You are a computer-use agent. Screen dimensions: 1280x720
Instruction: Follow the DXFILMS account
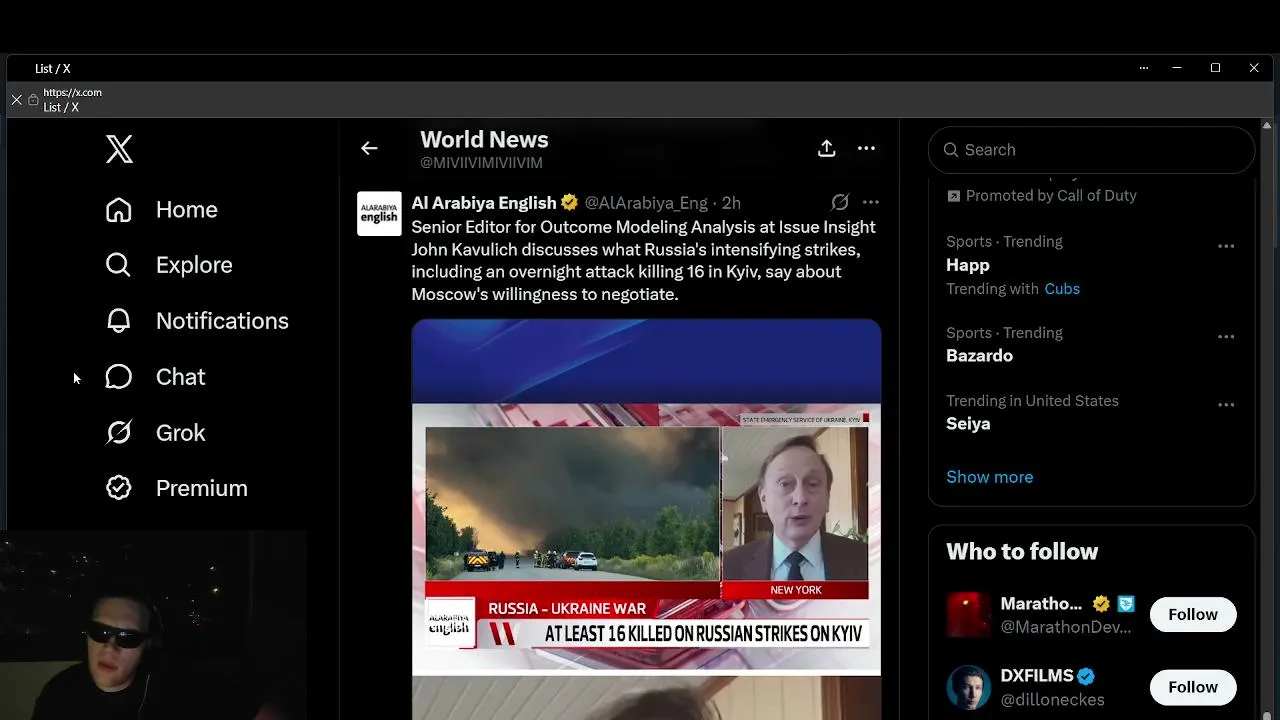click(1193, 687)
